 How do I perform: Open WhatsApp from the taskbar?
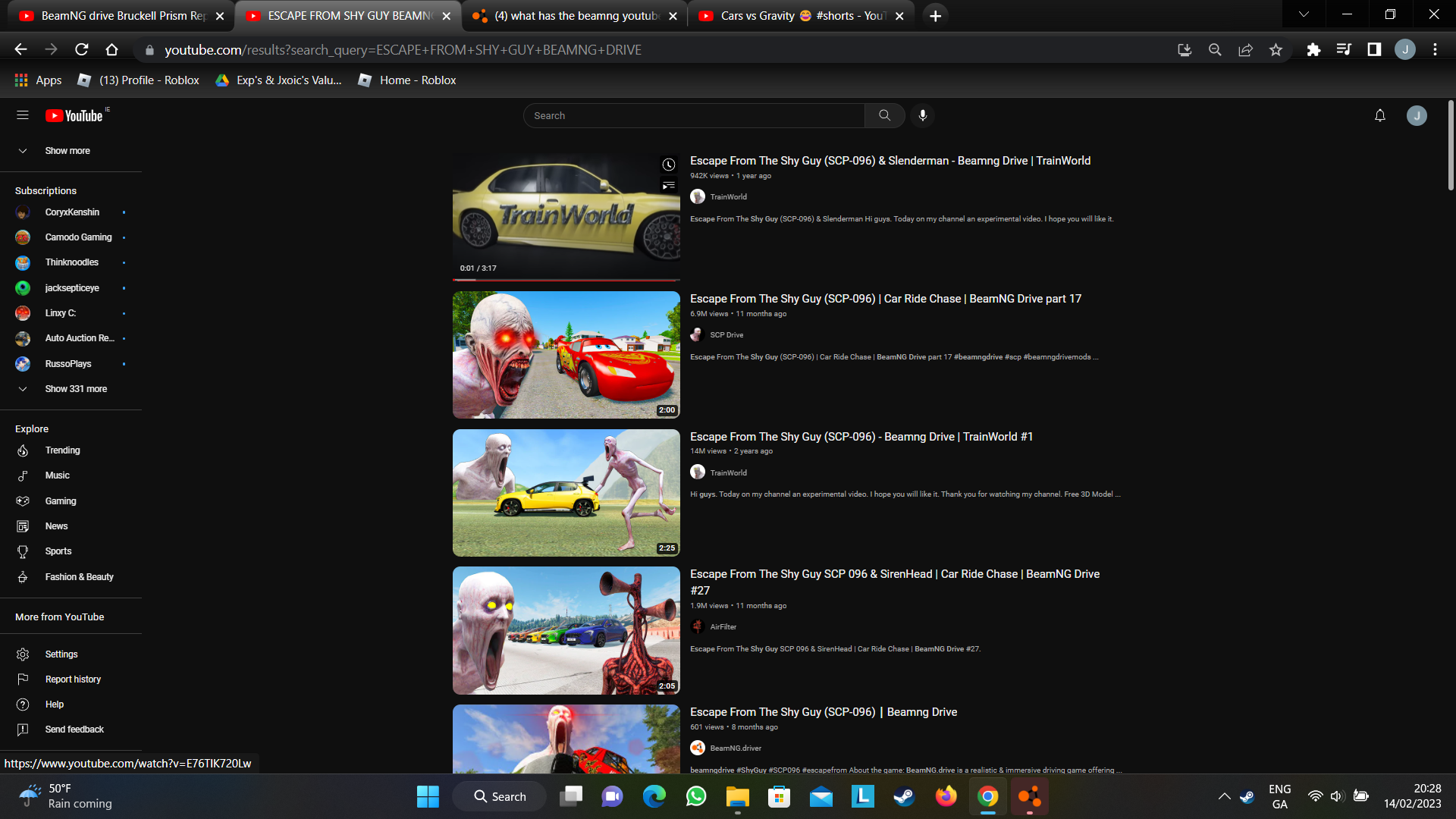[695, 796]
